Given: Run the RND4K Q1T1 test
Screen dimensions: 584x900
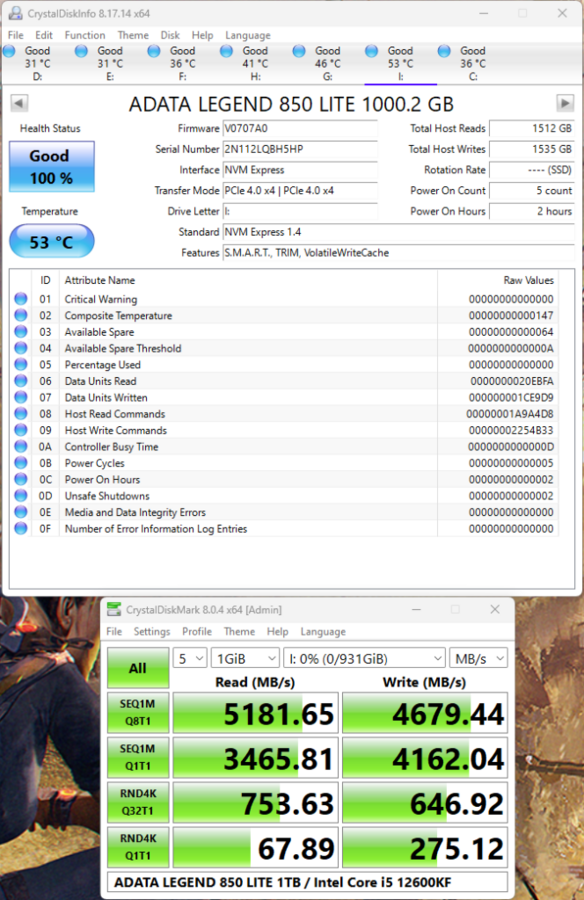Looking at the screenshot, I should (138, 847).
